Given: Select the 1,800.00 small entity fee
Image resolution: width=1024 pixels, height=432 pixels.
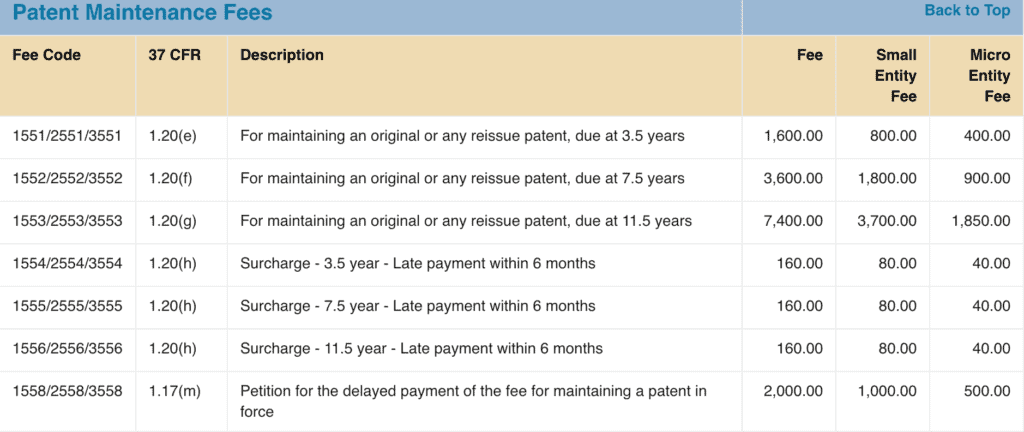Looking at the screenshot, I should click(887, 178).
